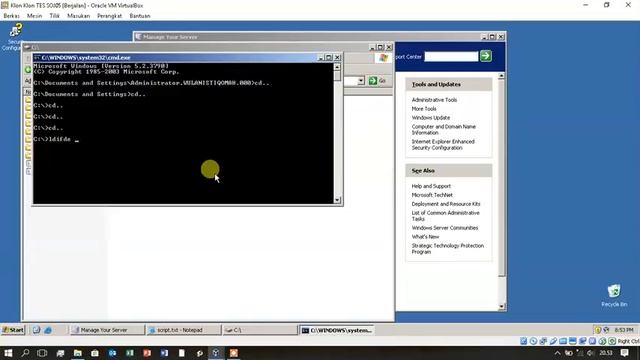The image size is (640, 360).
Task: Click the VirtualBox USB status icon
Action: (553, 341)
